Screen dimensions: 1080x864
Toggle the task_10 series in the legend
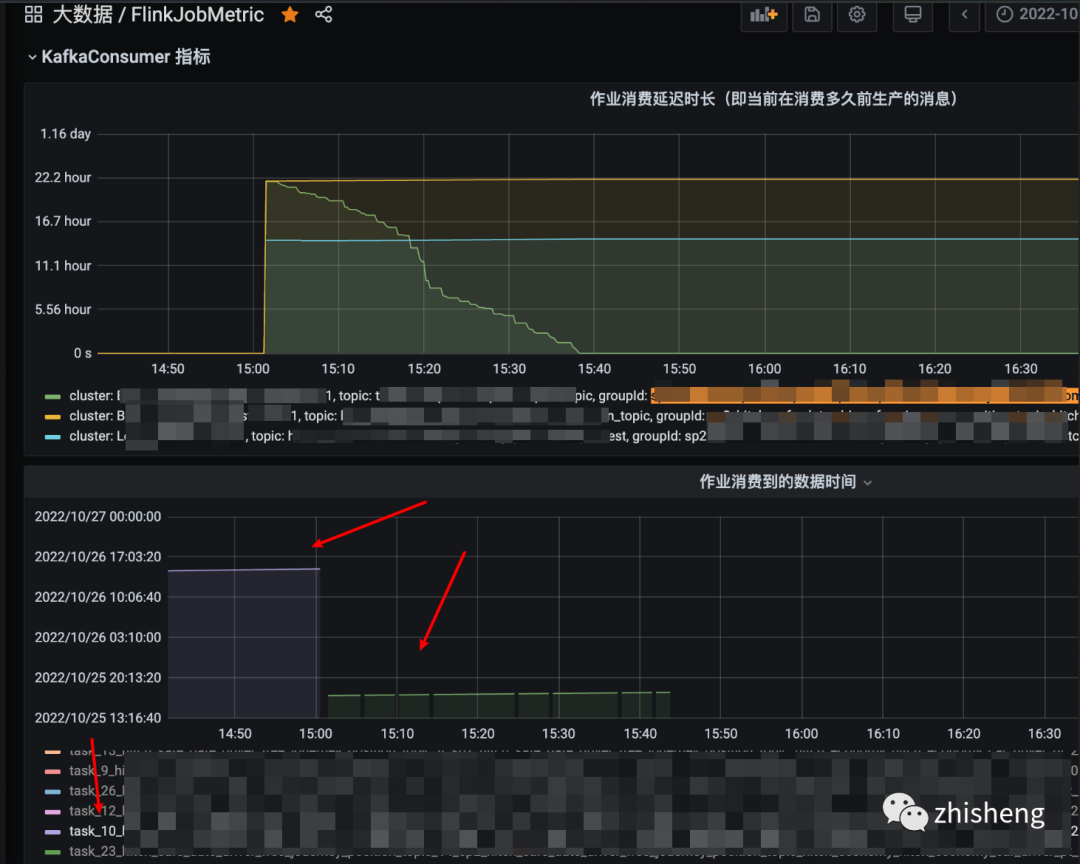pyautogui.click(x=573, y=832)
